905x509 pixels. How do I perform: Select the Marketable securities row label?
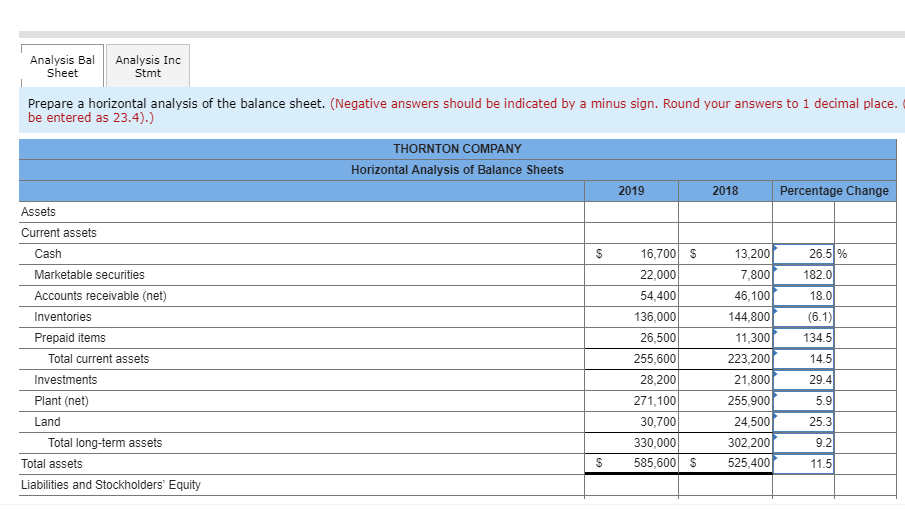[89, 275]
